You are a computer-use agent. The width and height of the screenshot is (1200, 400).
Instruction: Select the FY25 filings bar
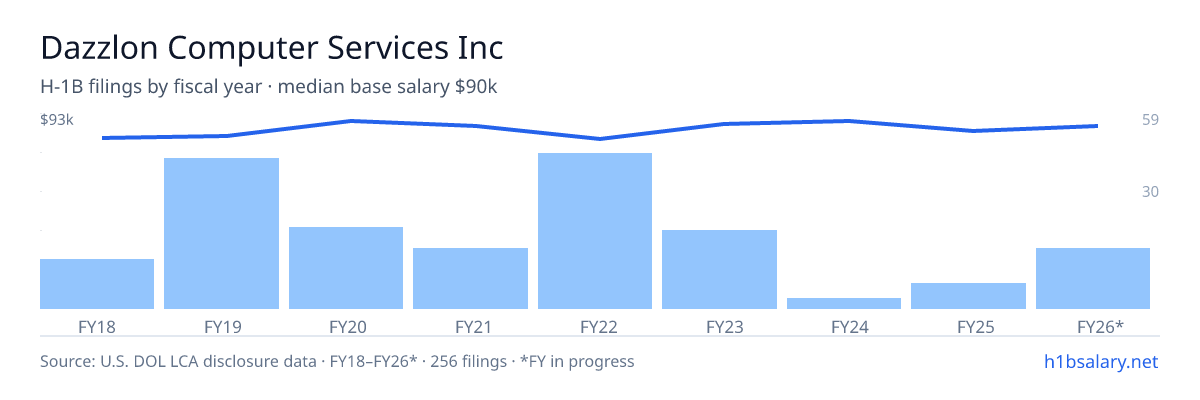[x=968, y=296]
